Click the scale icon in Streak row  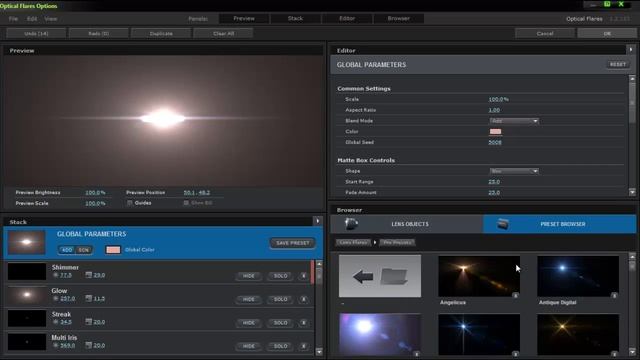[89, 322]
